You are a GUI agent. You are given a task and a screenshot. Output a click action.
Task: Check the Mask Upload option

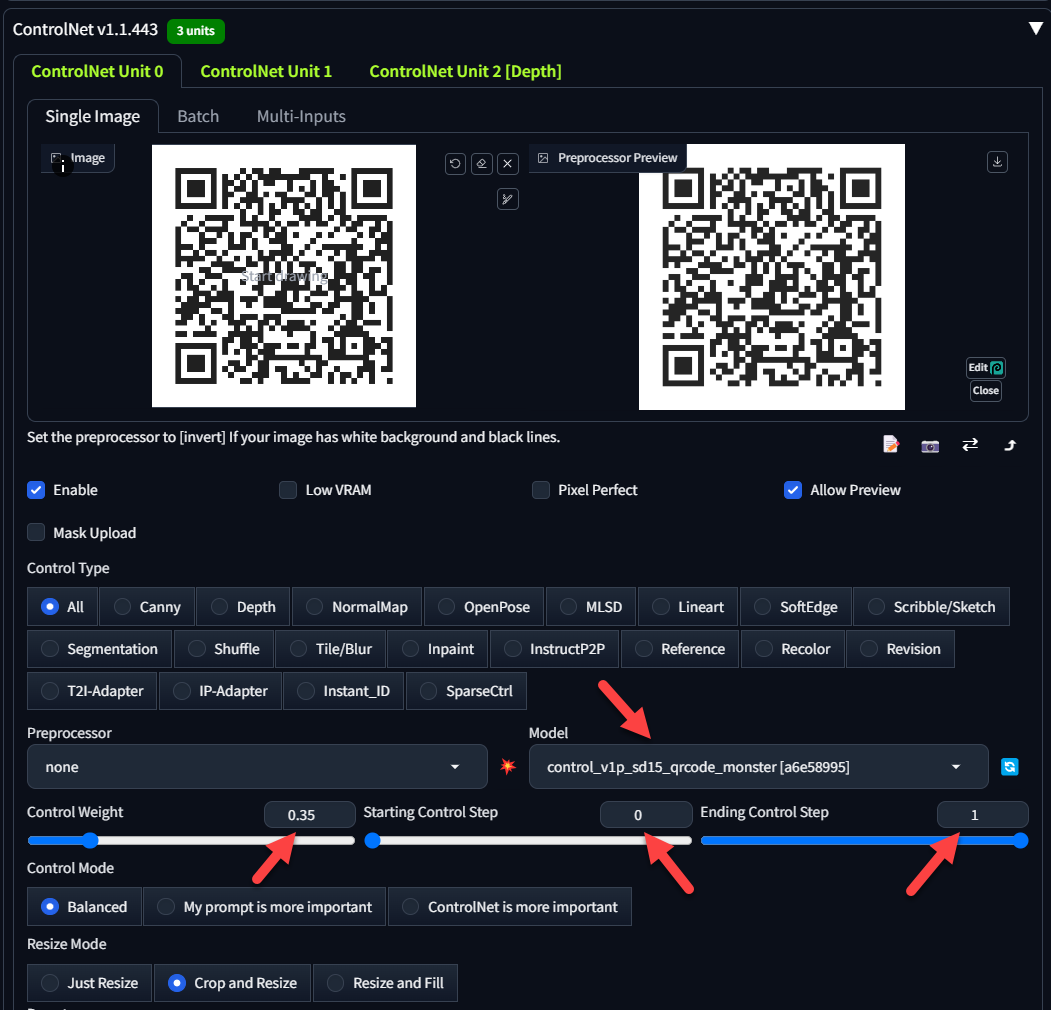(36, 533)
